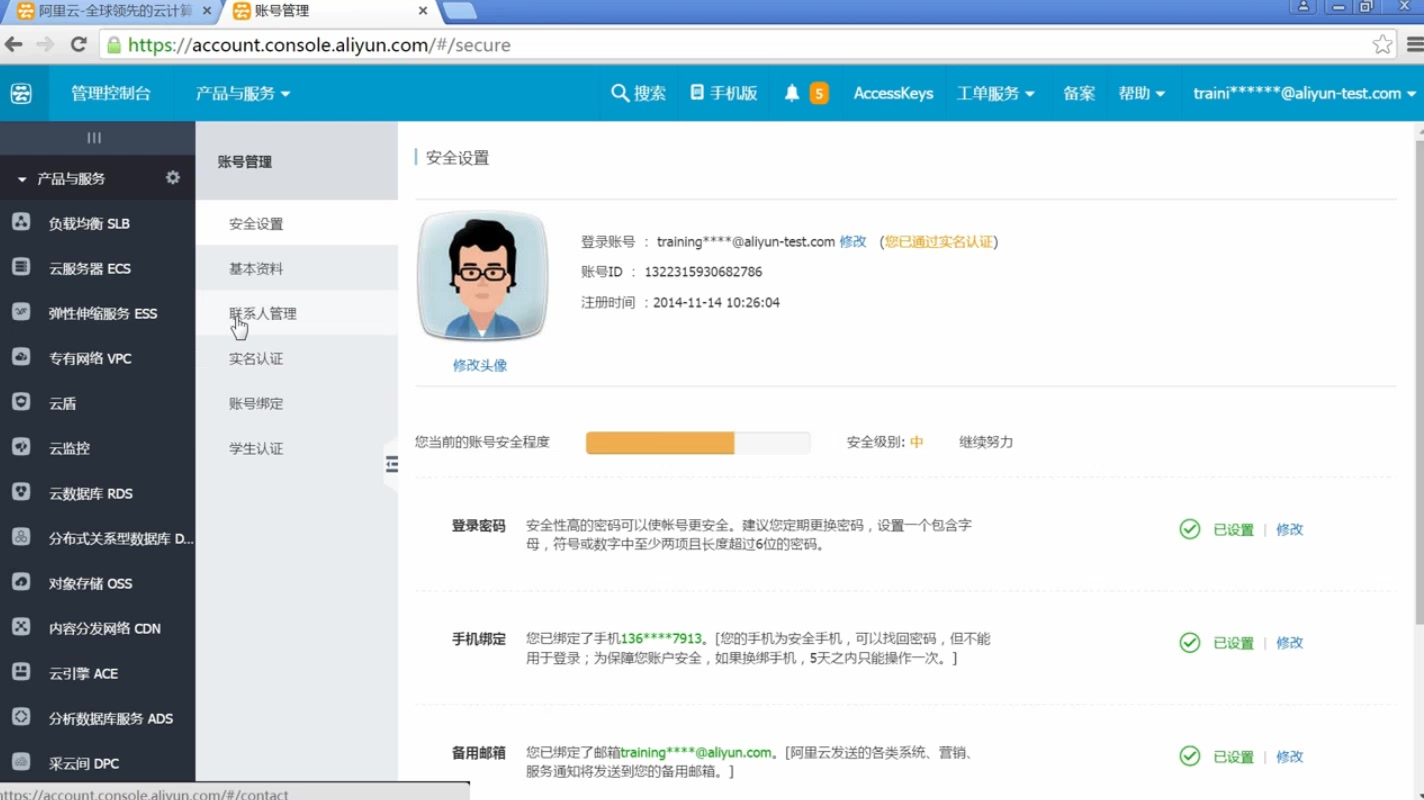Image resolution: width=1424 pixels, height=800 pixels.
Task: Click the Chrome user profile icon
Action: tap(1303, 7)
